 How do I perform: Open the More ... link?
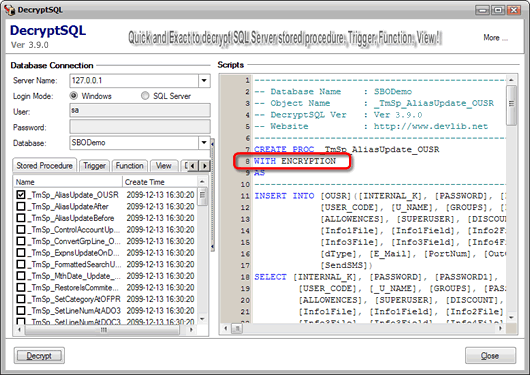tap(496, 38)
